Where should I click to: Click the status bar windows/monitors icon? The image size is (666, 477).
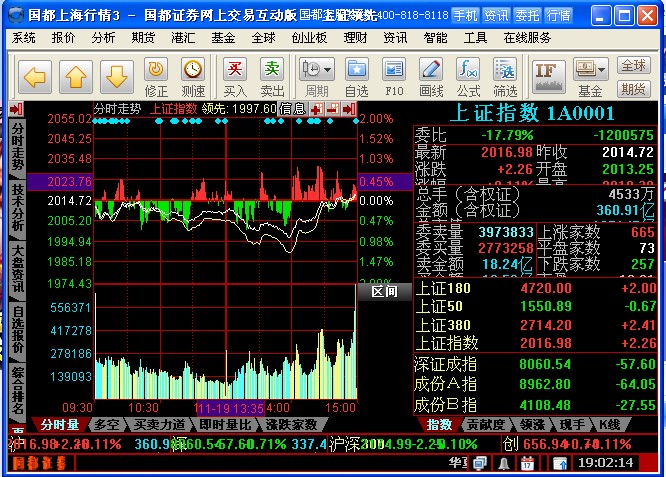pyautogui.click(x=480, y=463)
